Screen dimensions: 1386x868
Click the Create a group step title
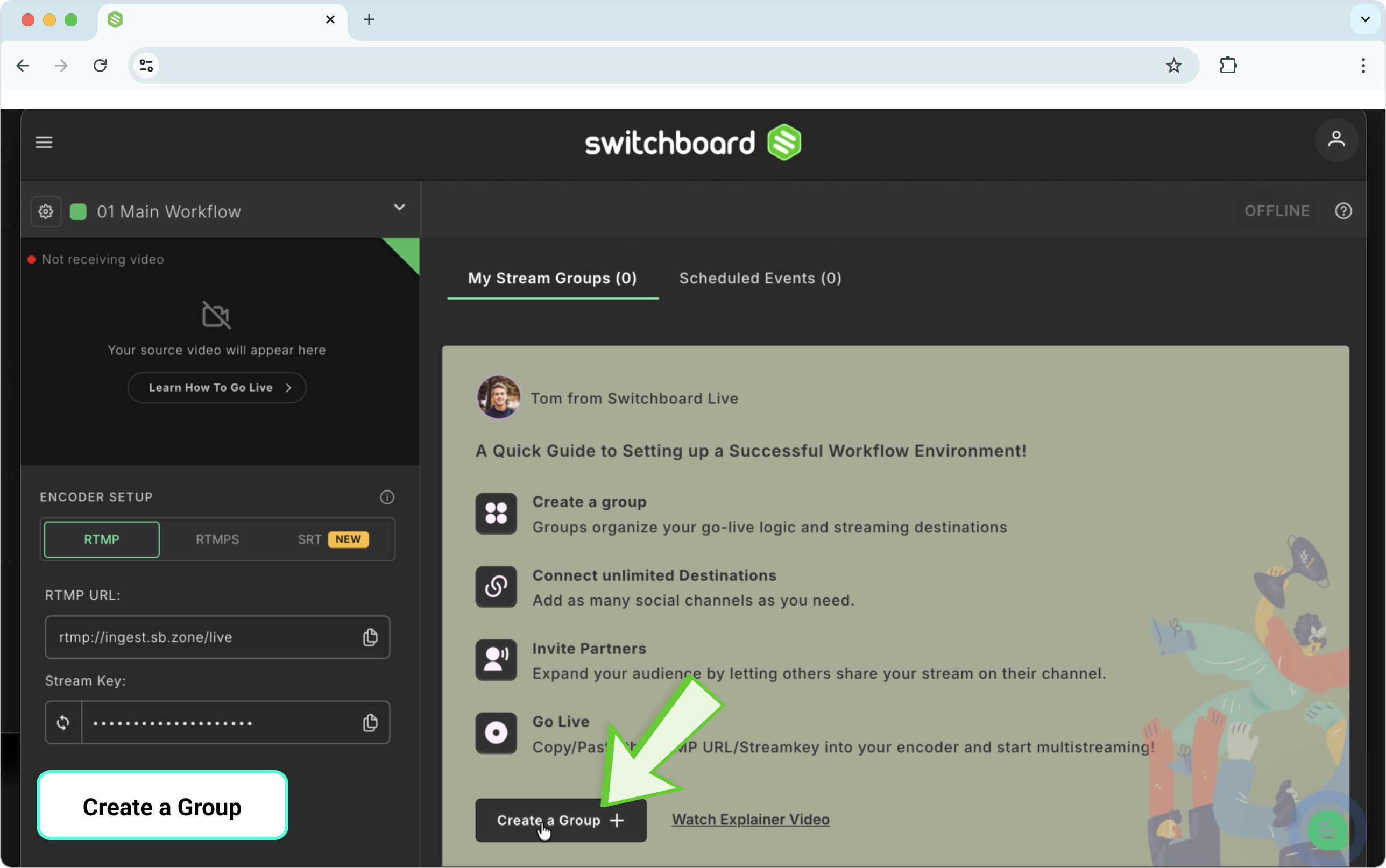pyautogui.click(x=589, y=502)
